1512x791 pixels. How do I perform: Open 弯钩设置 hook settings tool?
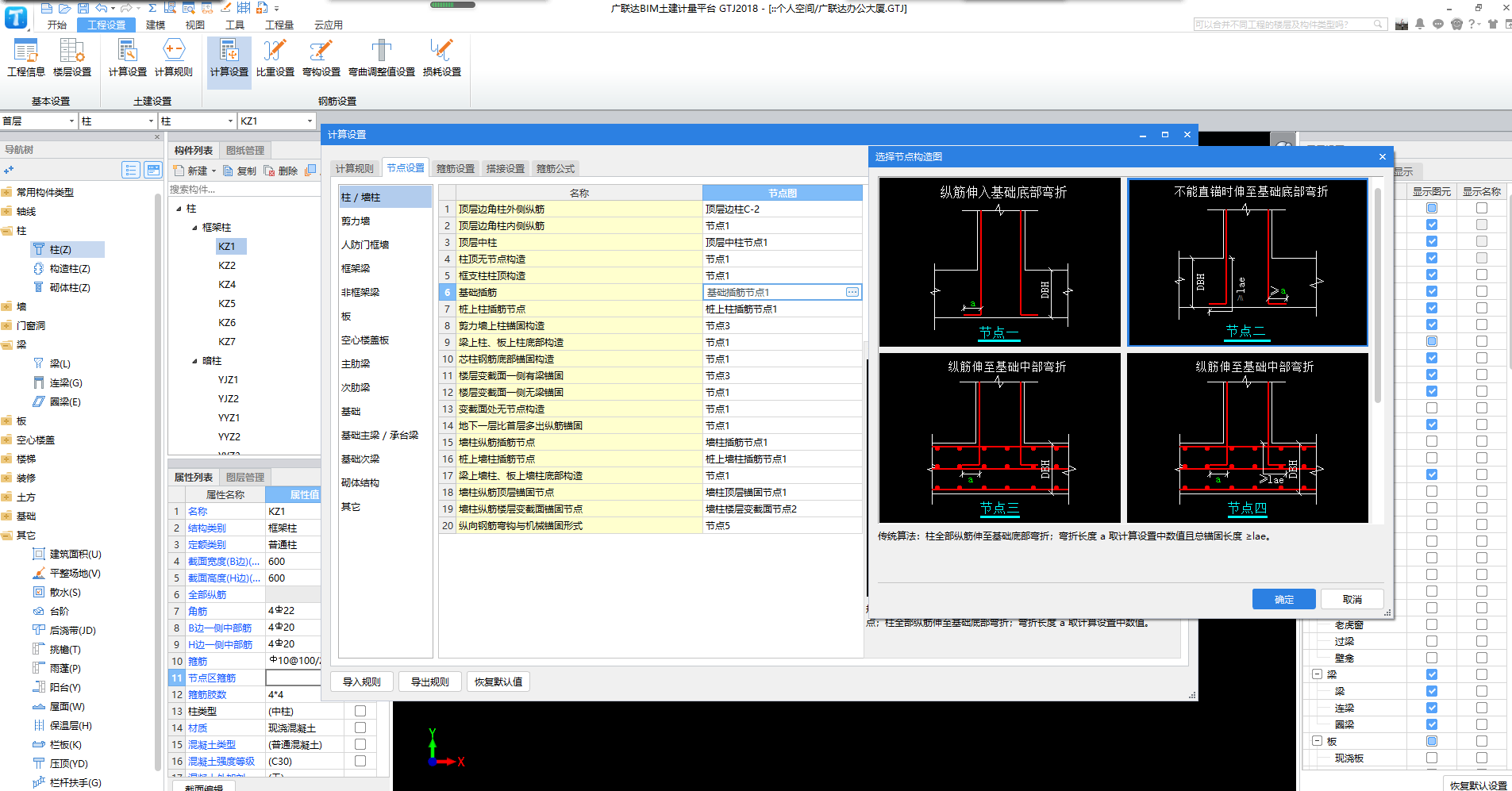(321, 57)
